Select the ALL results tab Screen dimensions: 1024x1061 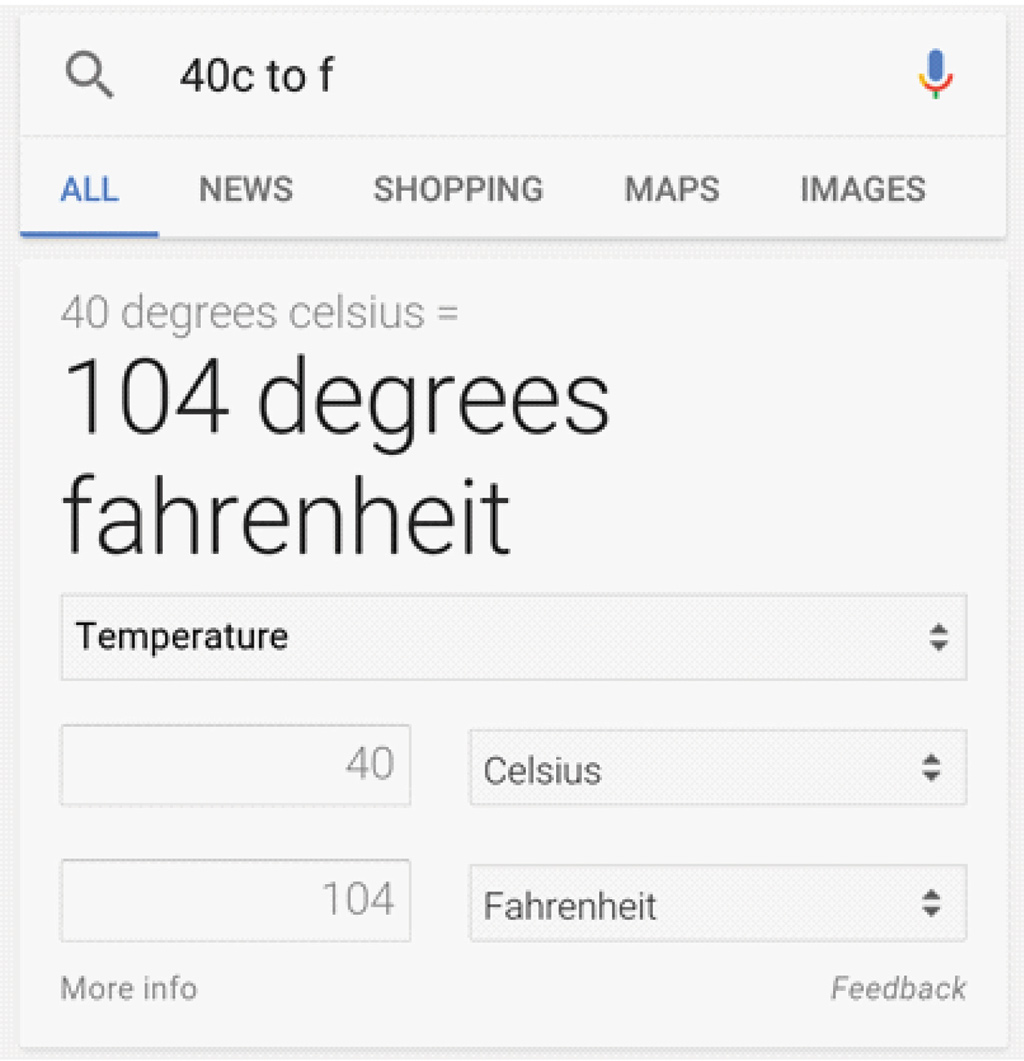point(89,189)
